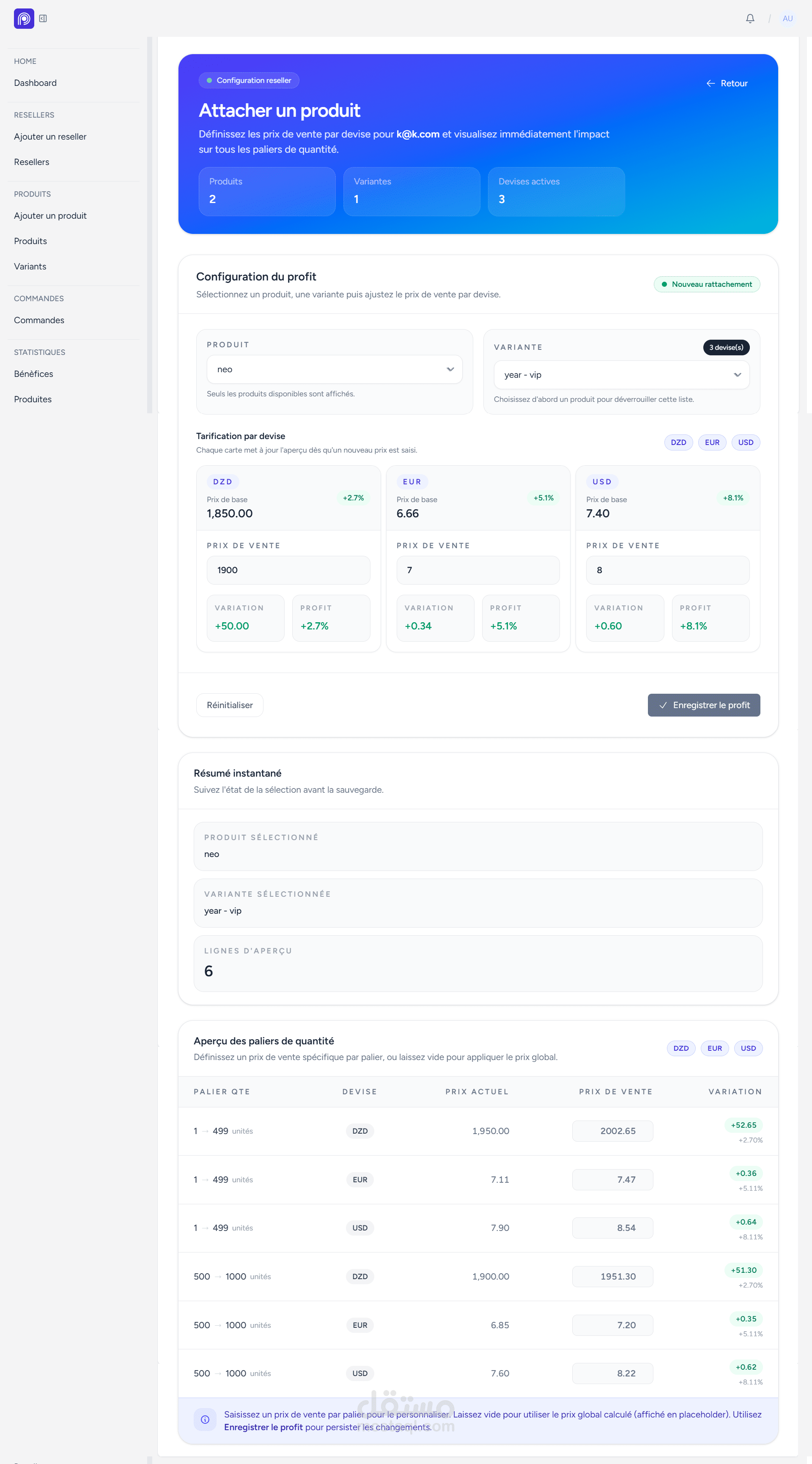Click the Variantes stat card
This screenshot has width=812, height=1464.
[x=411, y=192]
